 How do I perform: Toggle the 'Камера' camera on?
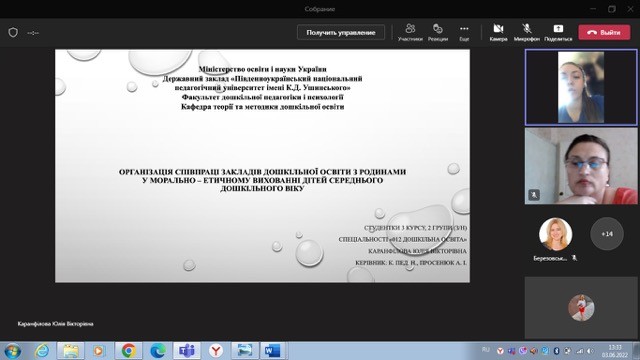(x=498, y=33)
